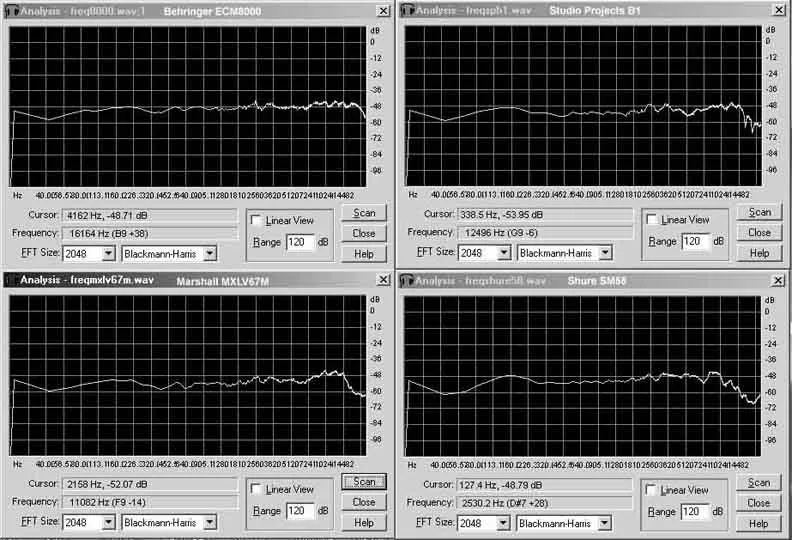Viewport: 792px width, 540px height.
Task: Click Frequency field reading 12496 Hz
Action: coord(545,232)
